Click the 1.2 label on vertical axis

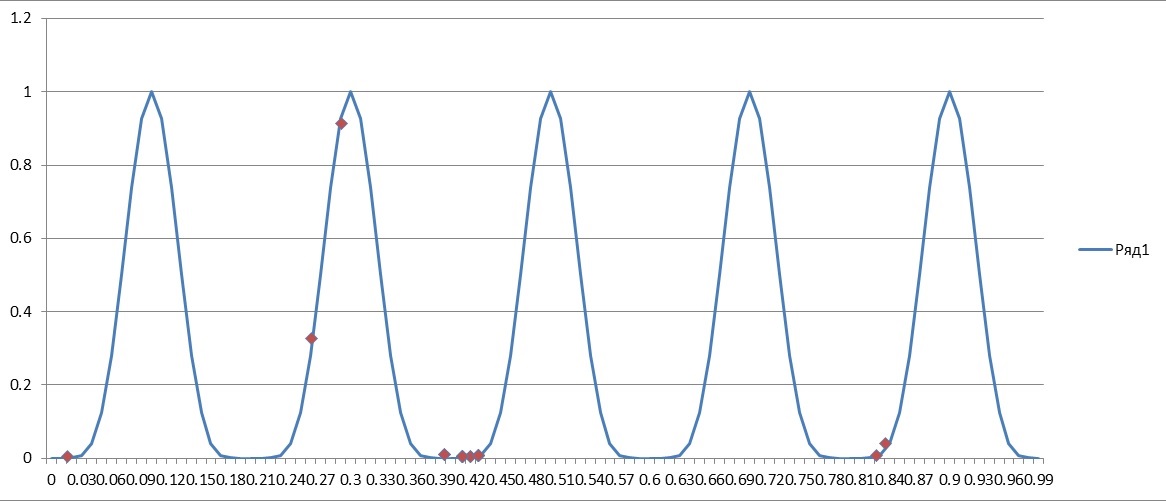pos(21,19)
